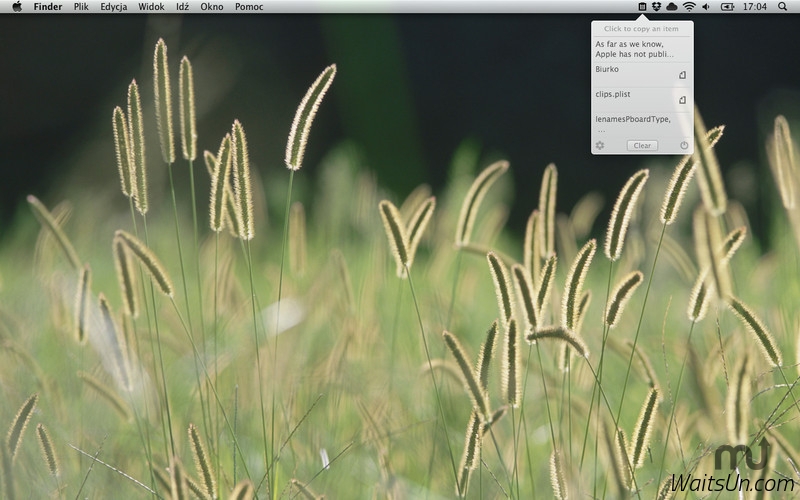The image size is (800, 500).
Task: Quit the clipboard app via power icon
Action: 684,145
